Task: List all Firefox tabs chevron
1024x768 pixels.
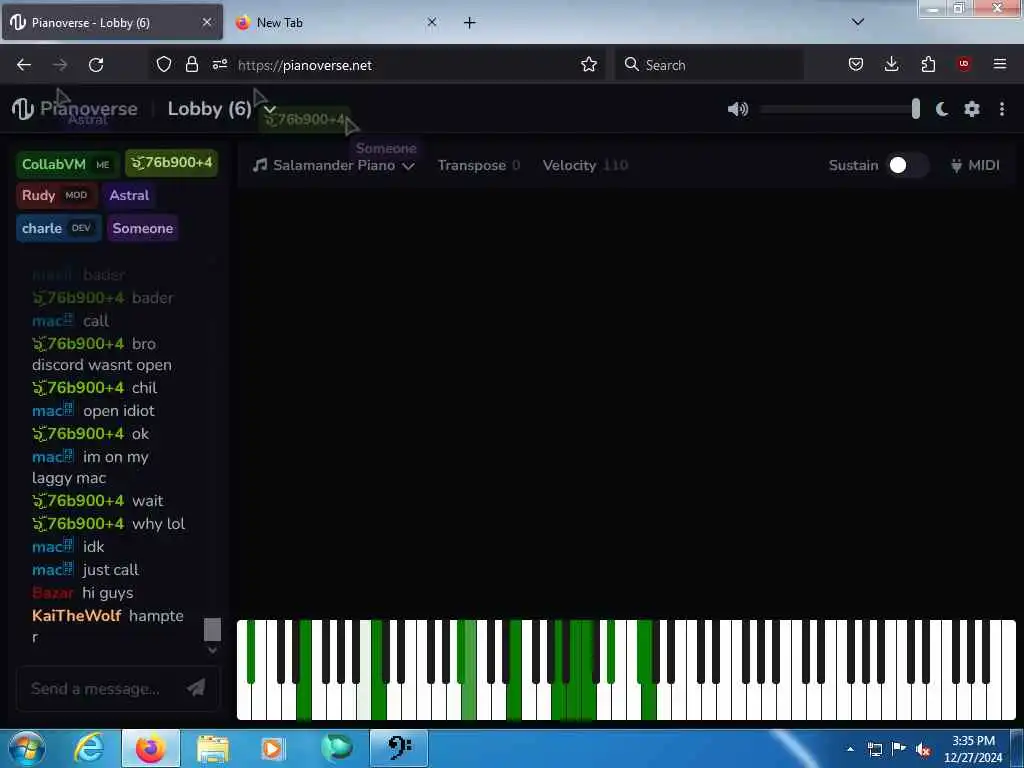Action: (858, 22)
